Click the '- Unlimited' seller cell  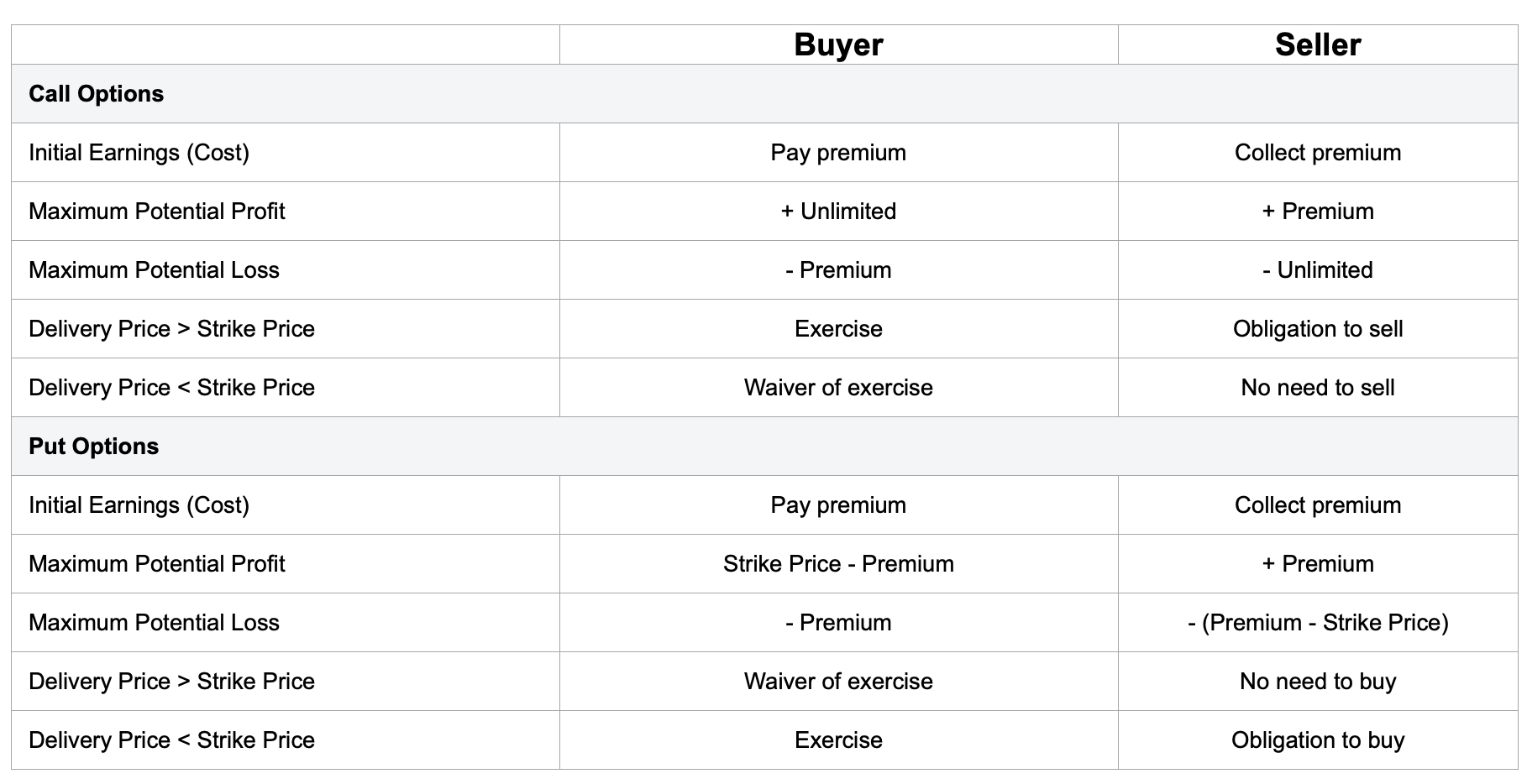[1317, 270]
